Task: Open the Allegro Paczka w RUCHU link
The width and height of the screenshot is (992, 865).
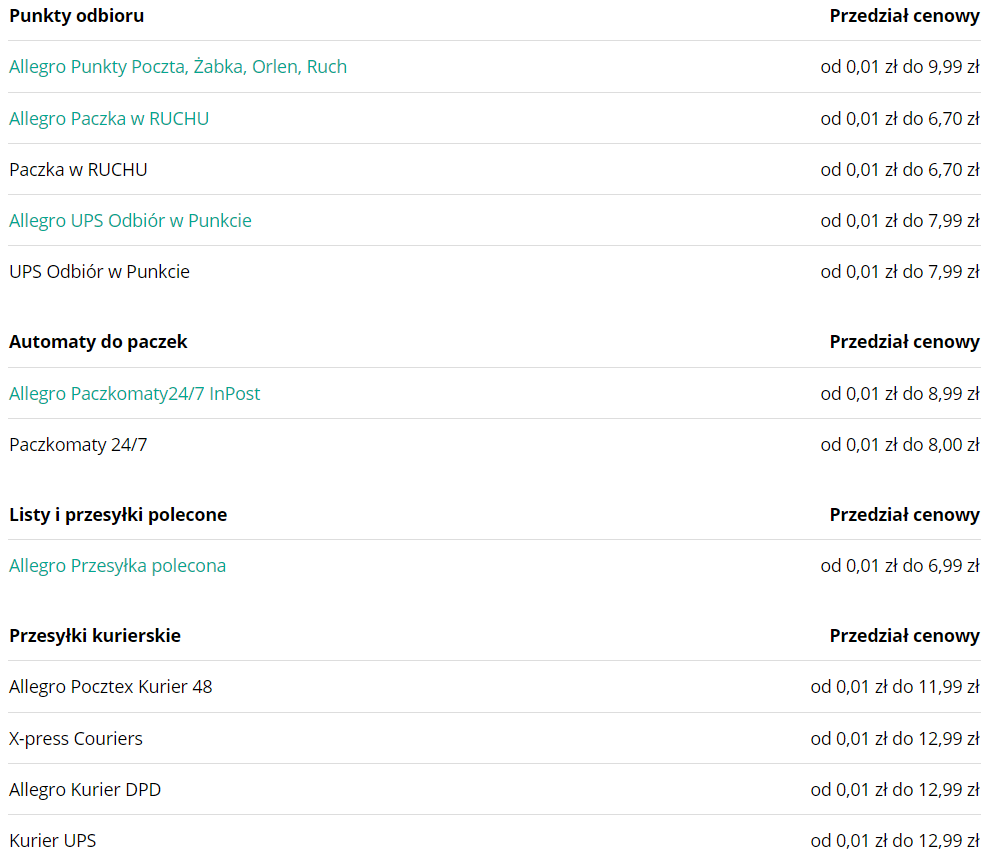Action: tap(109, 118)
